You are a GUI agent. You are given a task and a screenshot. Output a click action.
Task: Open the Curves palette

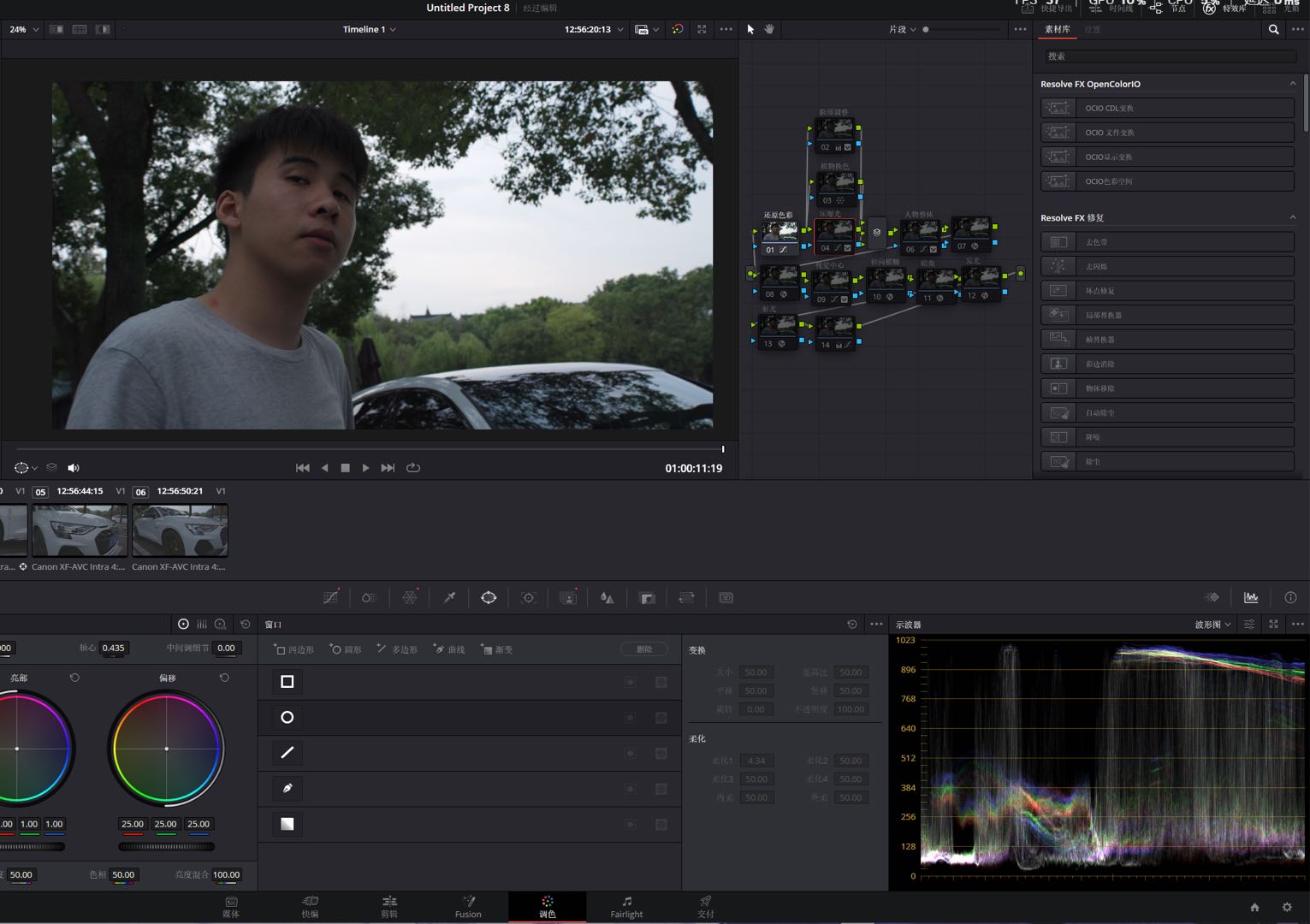click(x=331, y=597)
